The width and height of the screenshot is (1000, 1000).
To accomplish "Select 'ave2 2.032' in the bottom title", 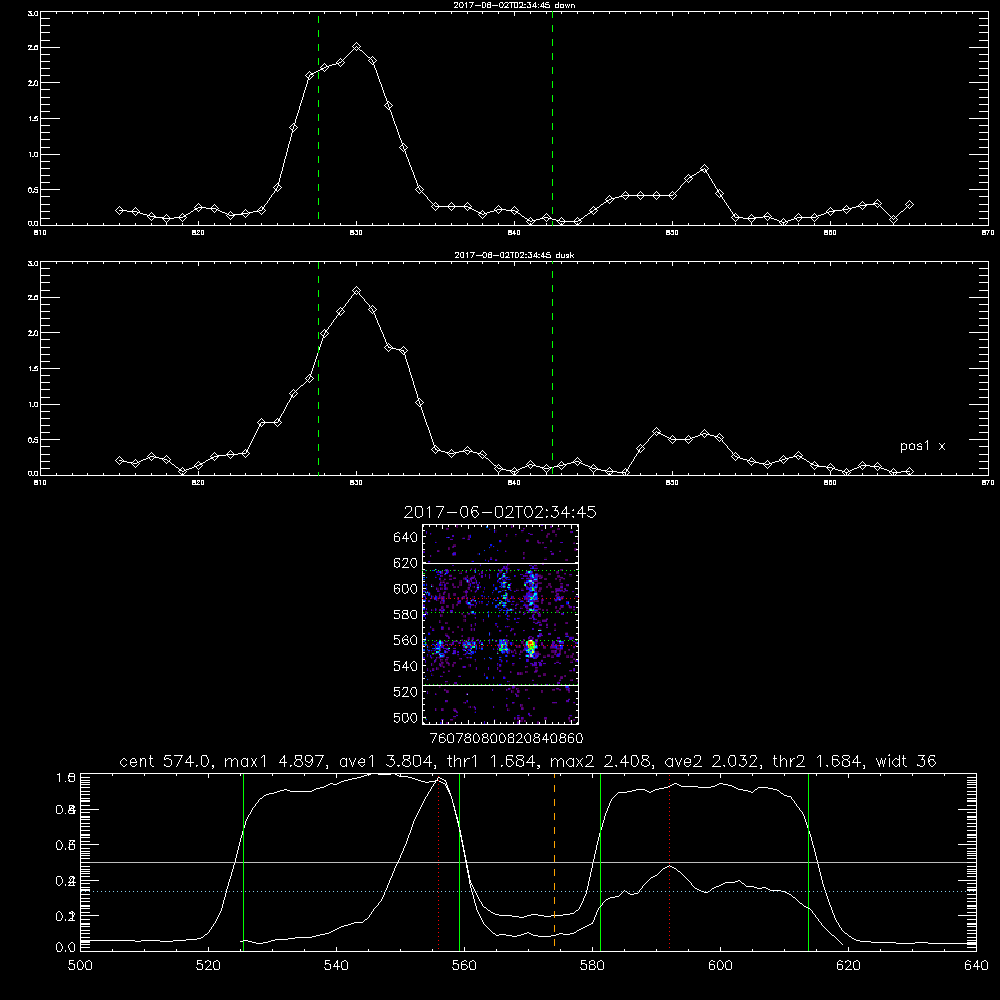I will 711,761.
